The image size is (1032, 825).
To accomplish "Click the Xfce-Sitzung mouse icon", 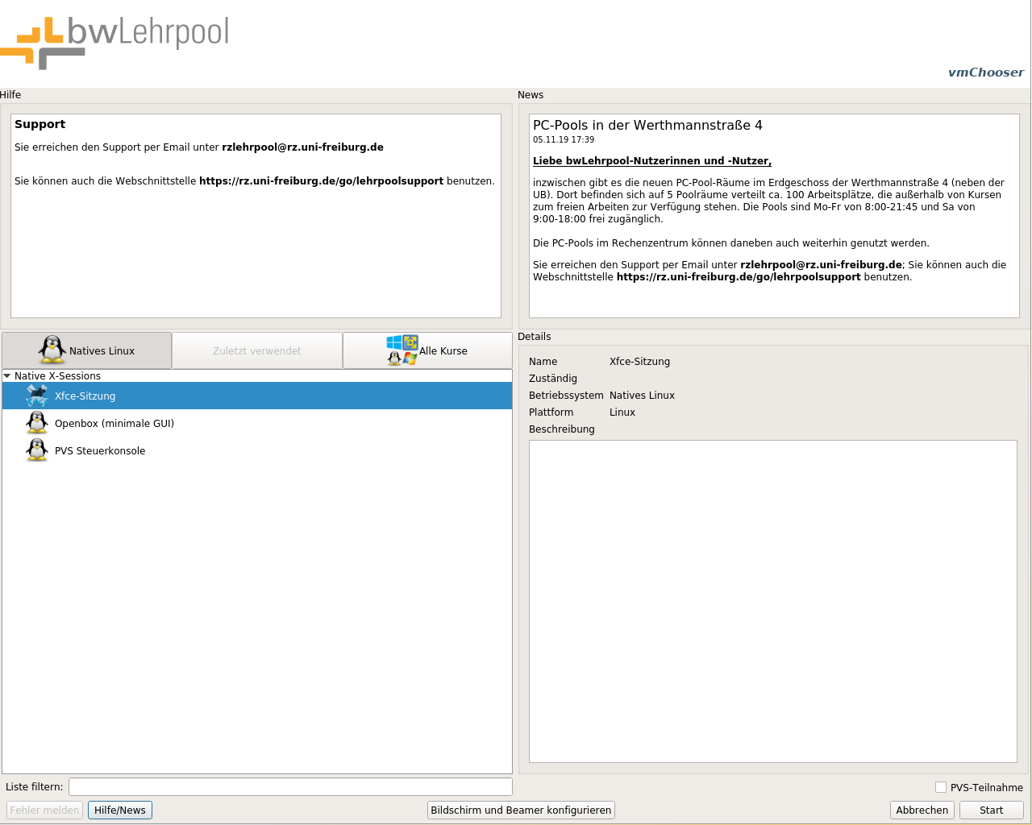I will click(37, 396).
